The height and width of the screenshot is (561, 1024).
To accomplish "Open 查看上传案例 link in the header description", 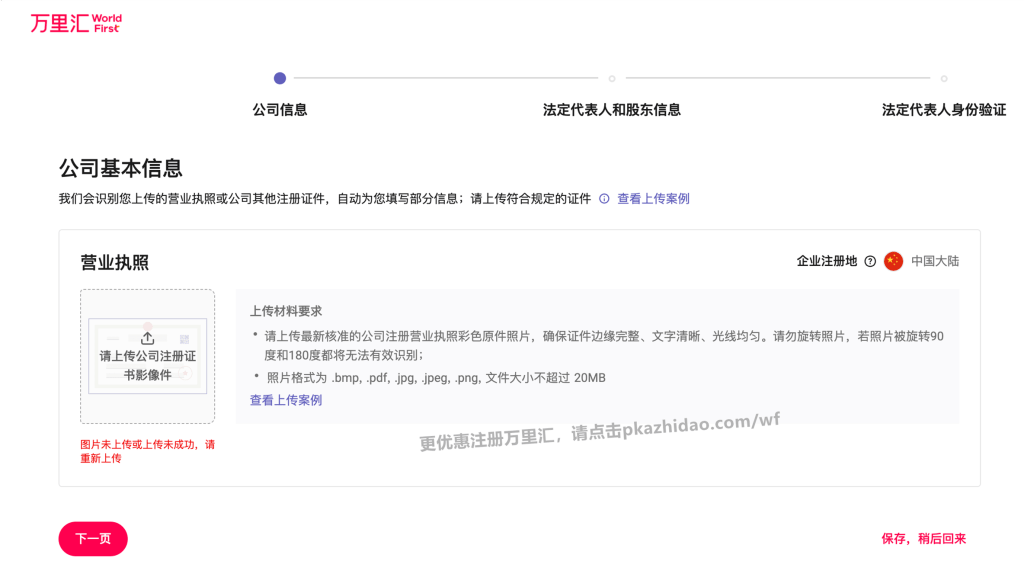I will click(x=653, y=199).
